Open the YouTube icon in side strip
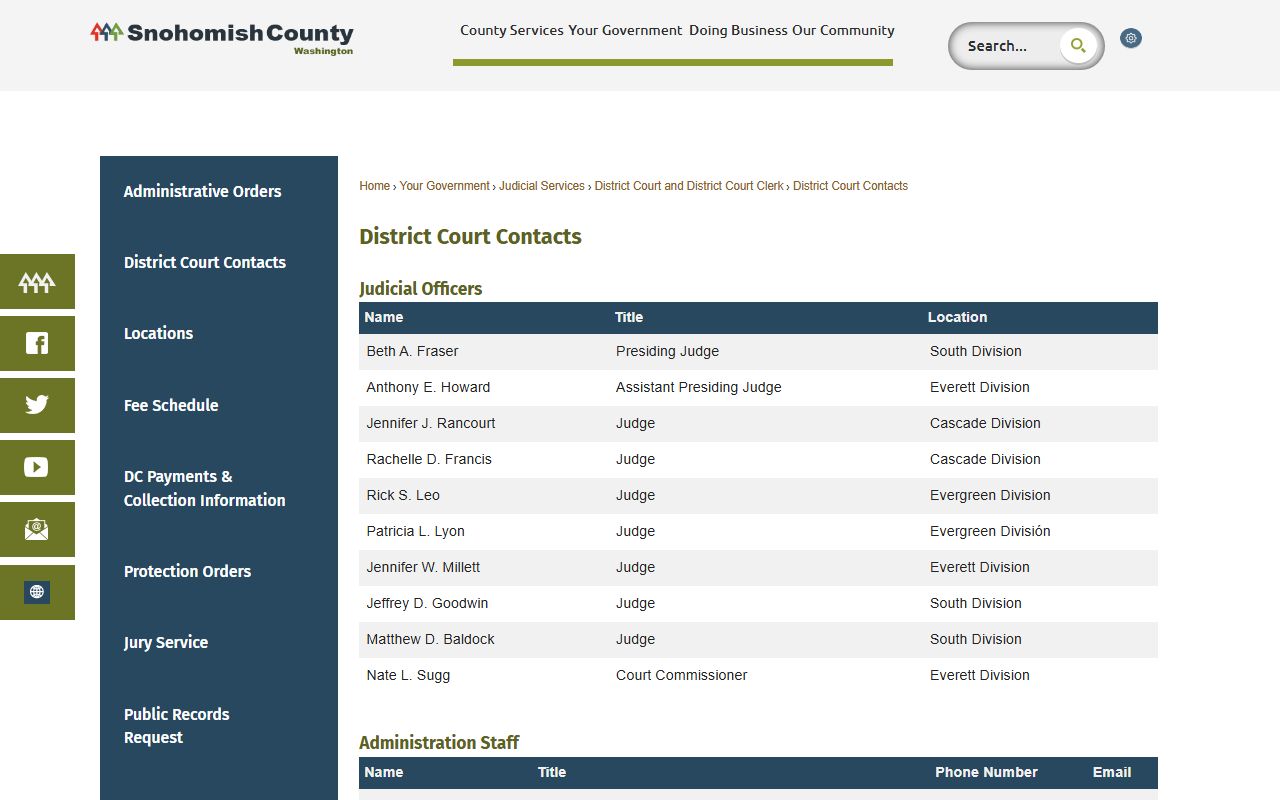The width and height of the screenshot is (1280, 800). click(x=37, y=468)
